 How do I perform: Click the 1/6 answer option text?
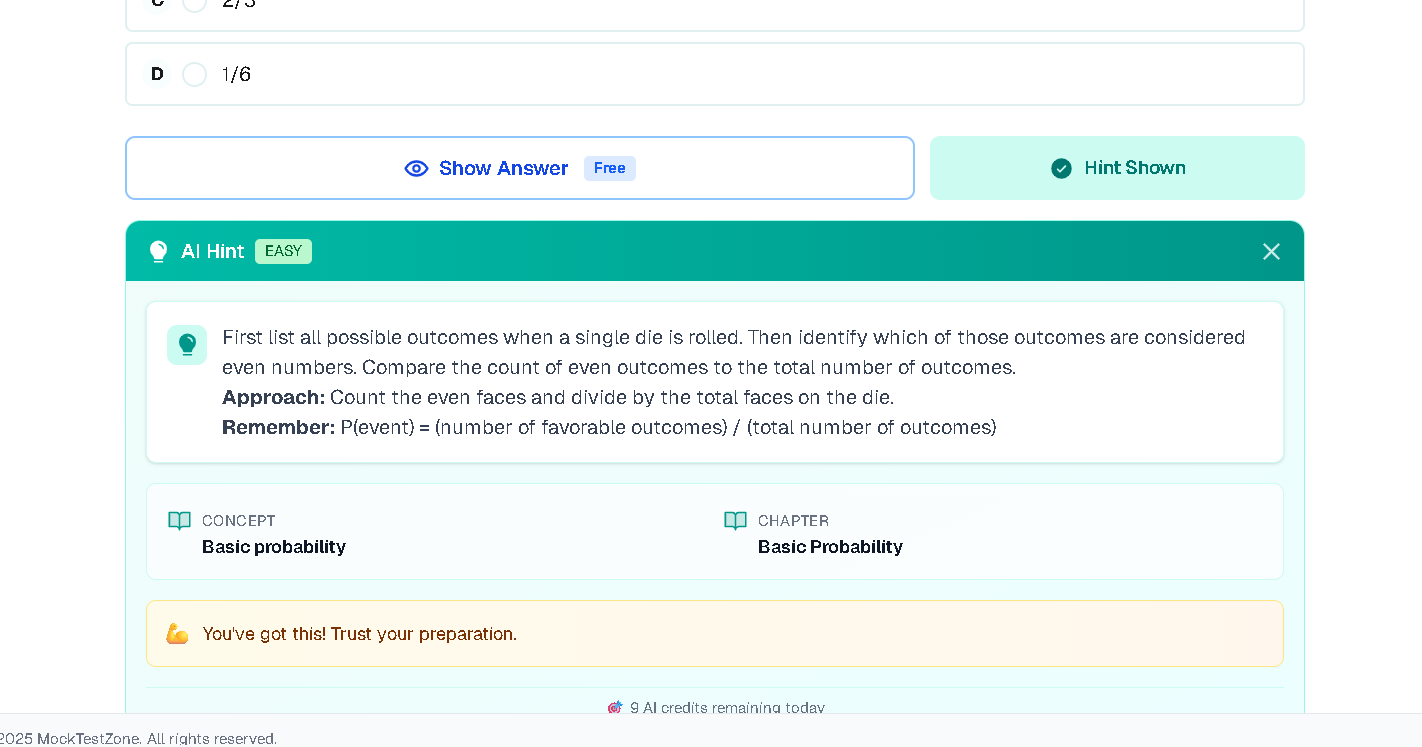[236, 75]
